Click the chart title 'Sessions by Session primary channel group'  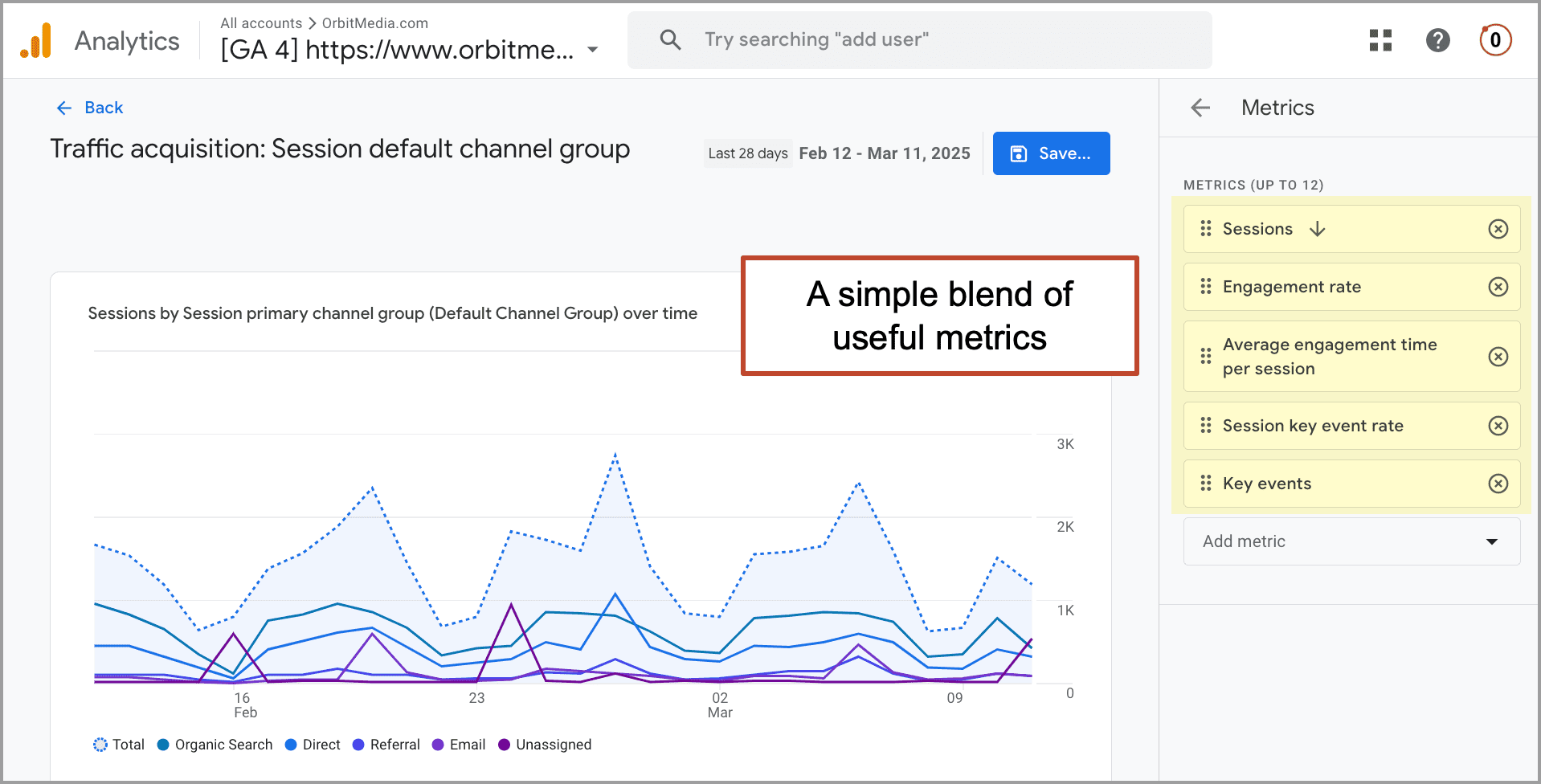coord(393,313)
